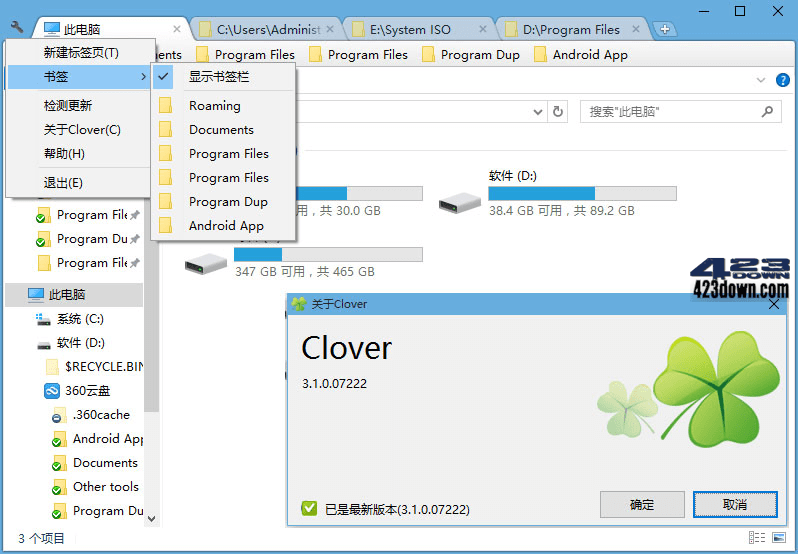Close the D:\Program Files tab
Screen dimensions: 798x554
click(x=636, y=29)
